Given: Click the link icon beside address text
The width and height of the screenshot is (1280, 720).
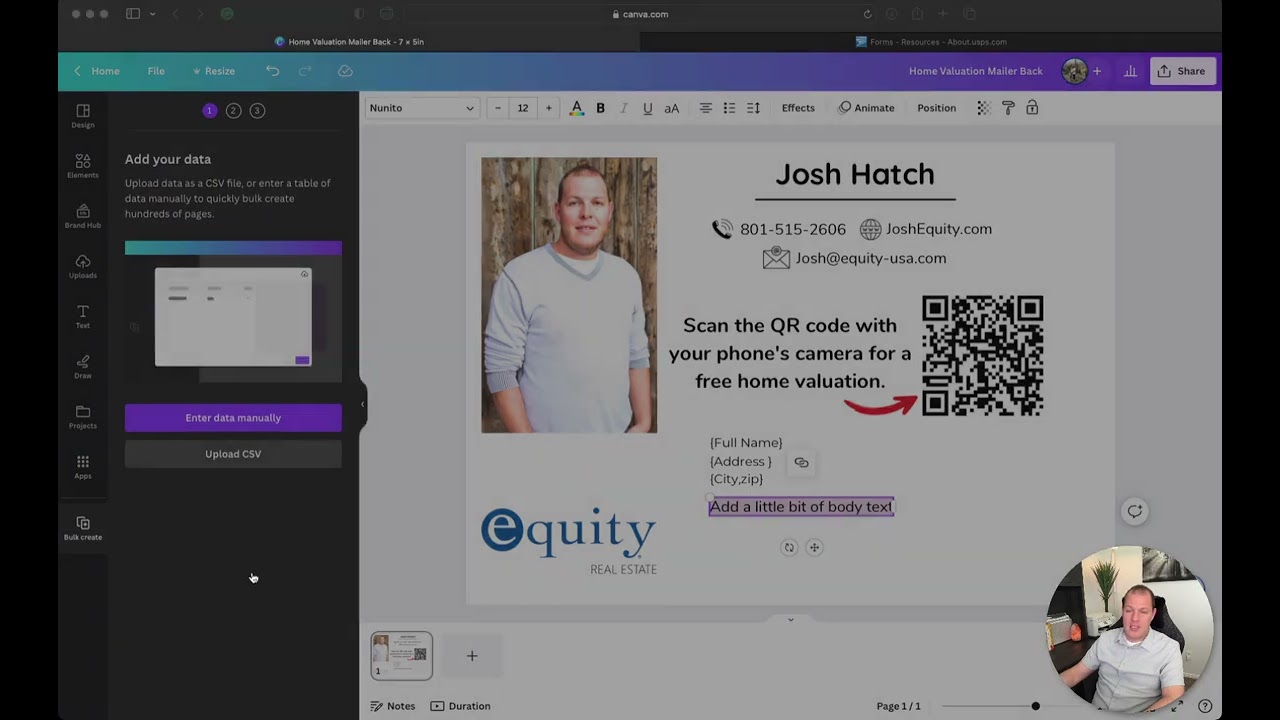Looking at the screenshot, I should tap(801, 463).
